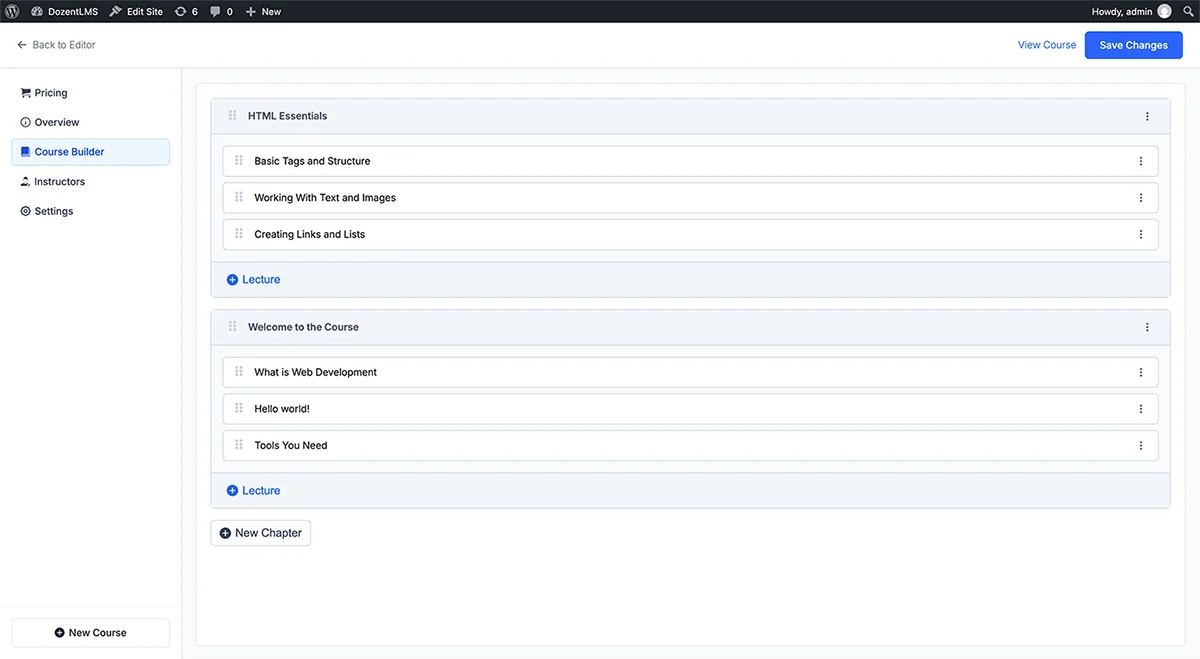
Task: Click the New Chapter button
Action: (261, 533)
